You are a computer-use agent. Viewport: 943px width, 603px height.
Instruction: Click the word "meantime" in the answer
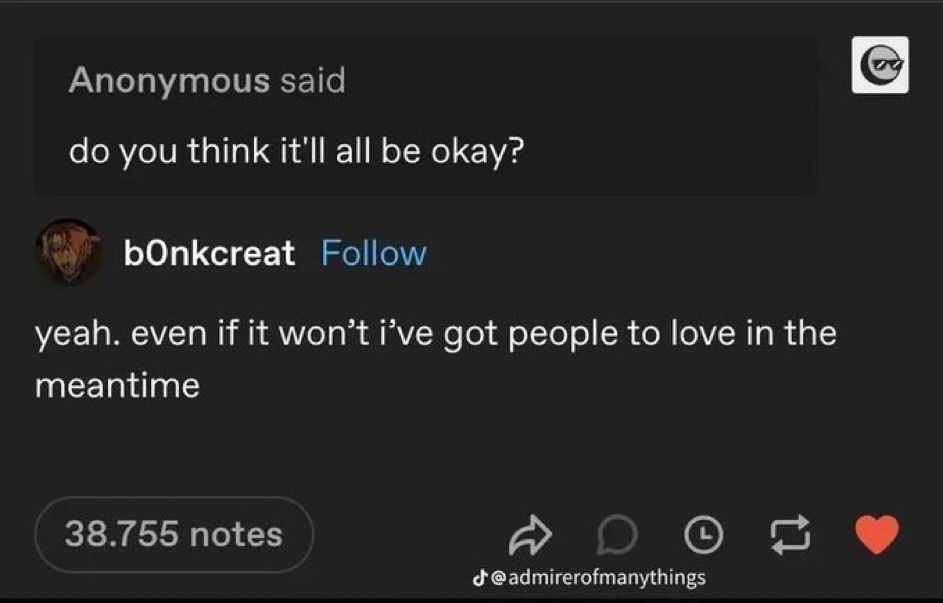pyautogui.click(x=117, y=385)
